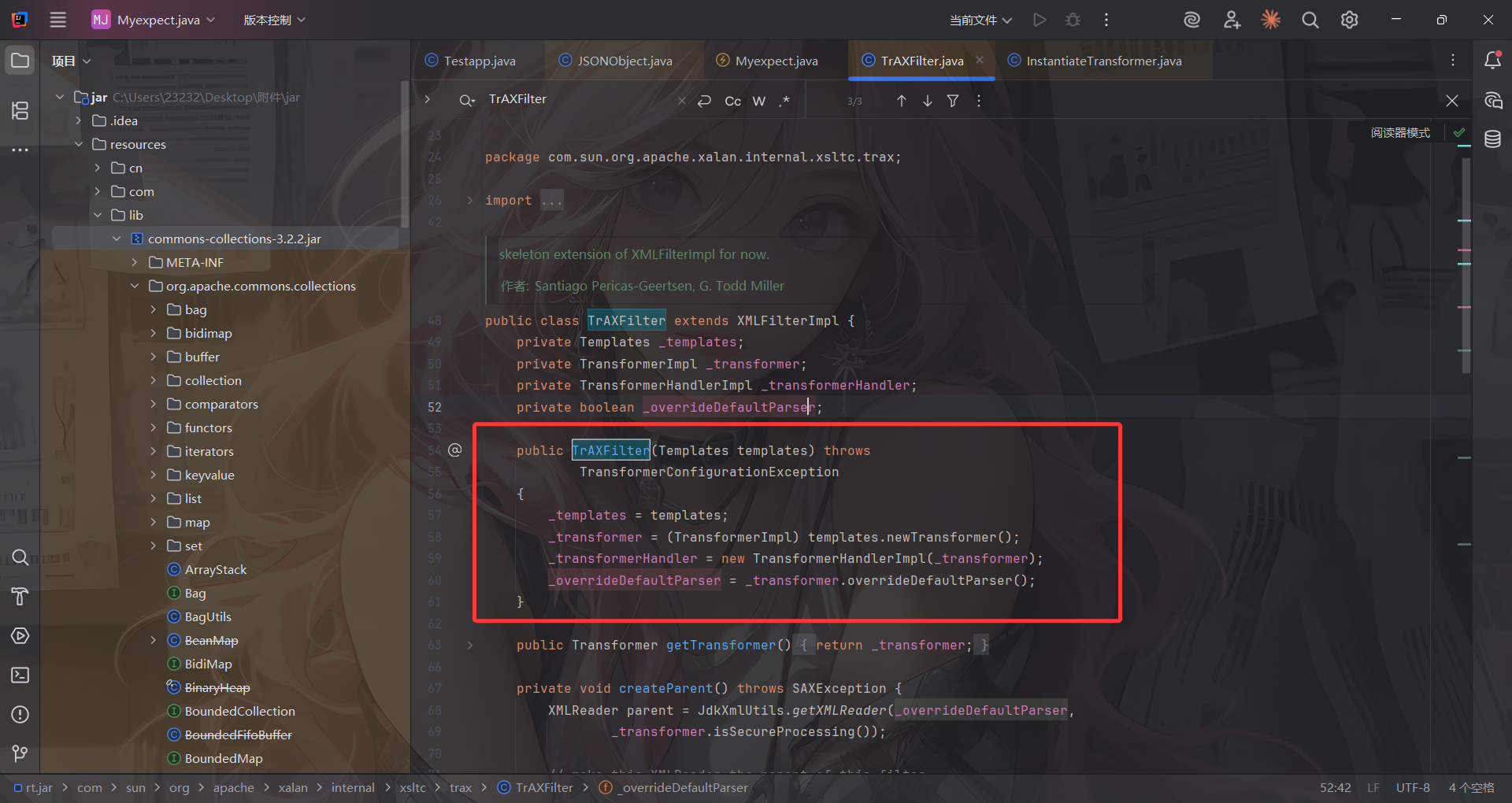Open the Myexpect.java project dropdown
1512x803 pixels.
click(154, 20)
